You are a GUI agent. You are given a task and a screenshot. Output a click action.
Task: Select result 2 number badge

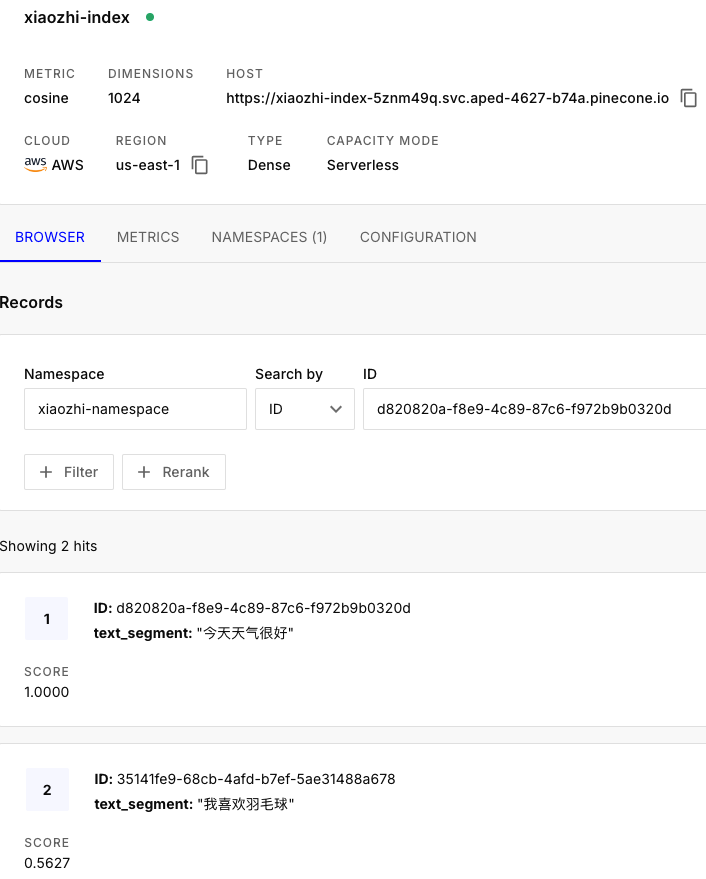pyautogui.click(x=47, y=790)
